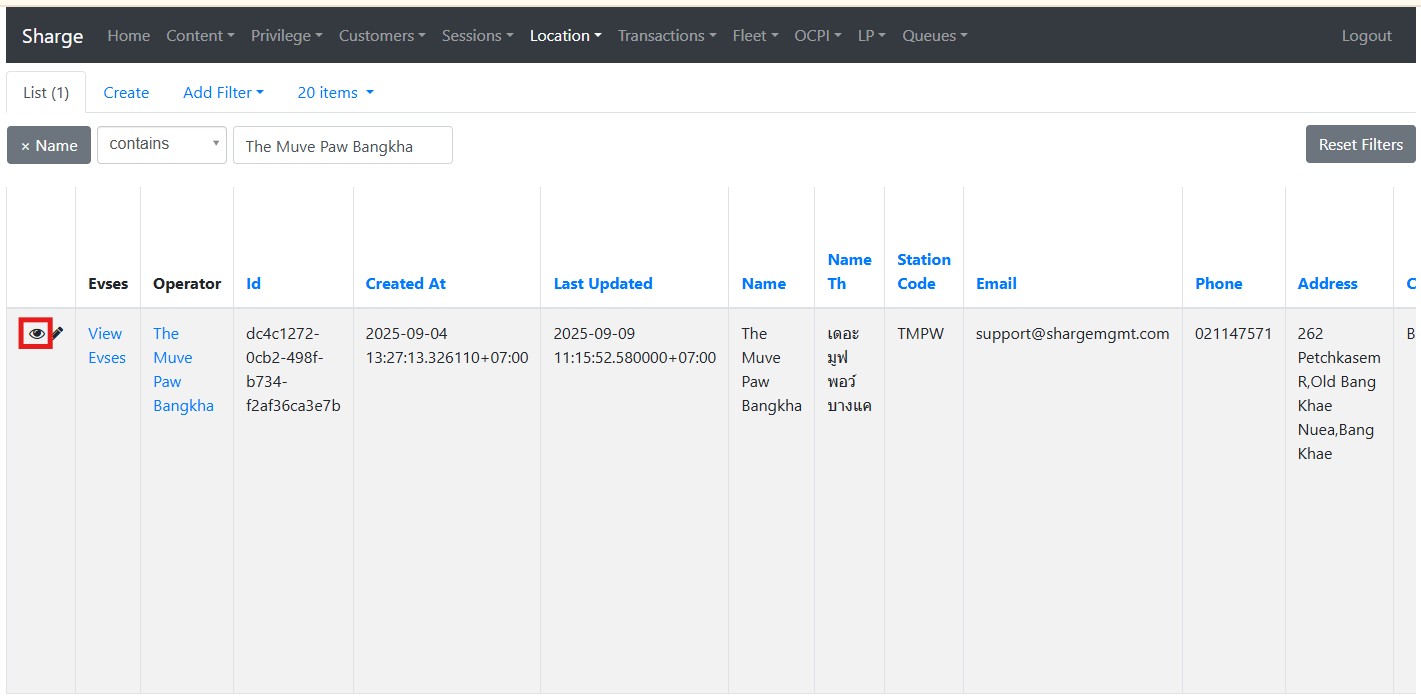
Task: Click the Reset Filters button
Action: [x=1360, y=144]
